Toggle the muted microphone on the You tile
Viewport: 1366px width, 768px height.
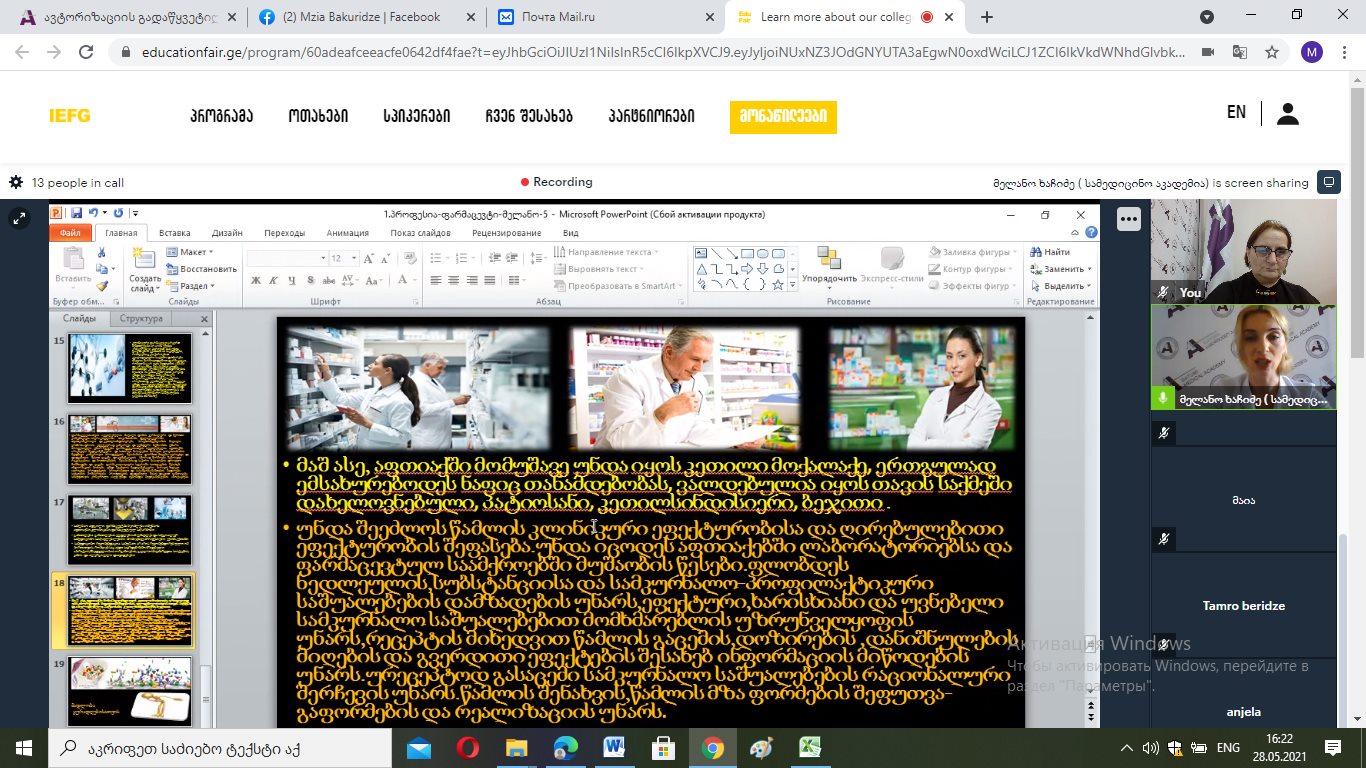1163,292
